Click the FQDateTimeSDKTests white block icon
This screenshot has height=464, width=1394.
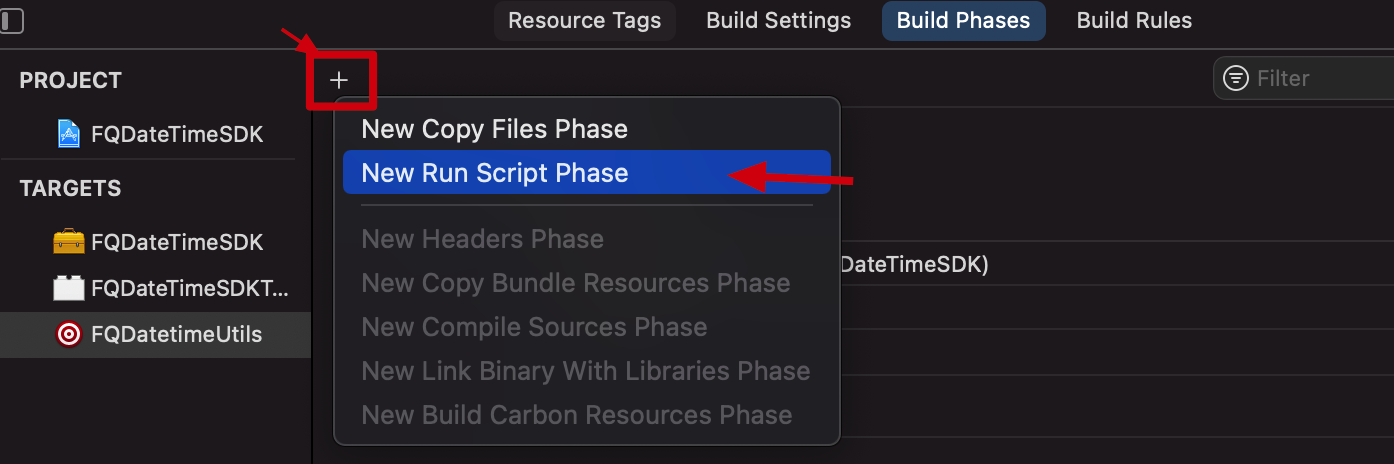point(68,288)
